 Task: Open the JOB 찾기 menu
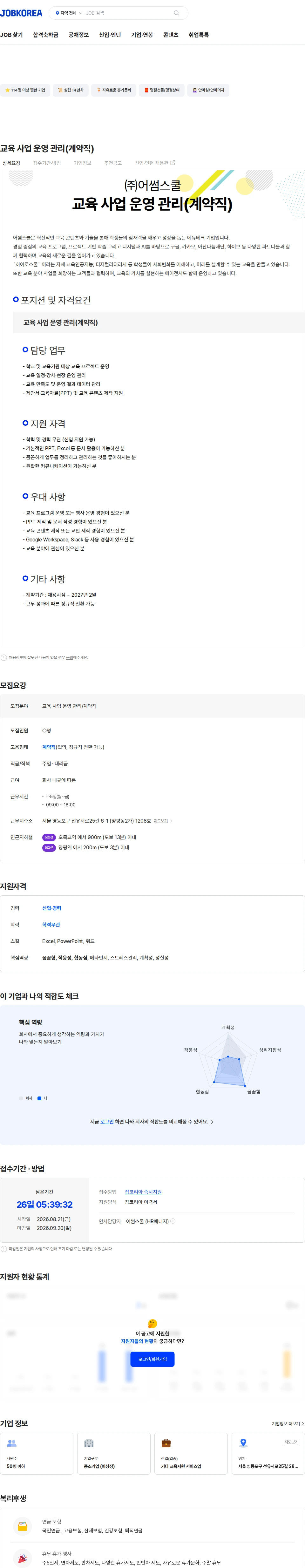(11, 35)
